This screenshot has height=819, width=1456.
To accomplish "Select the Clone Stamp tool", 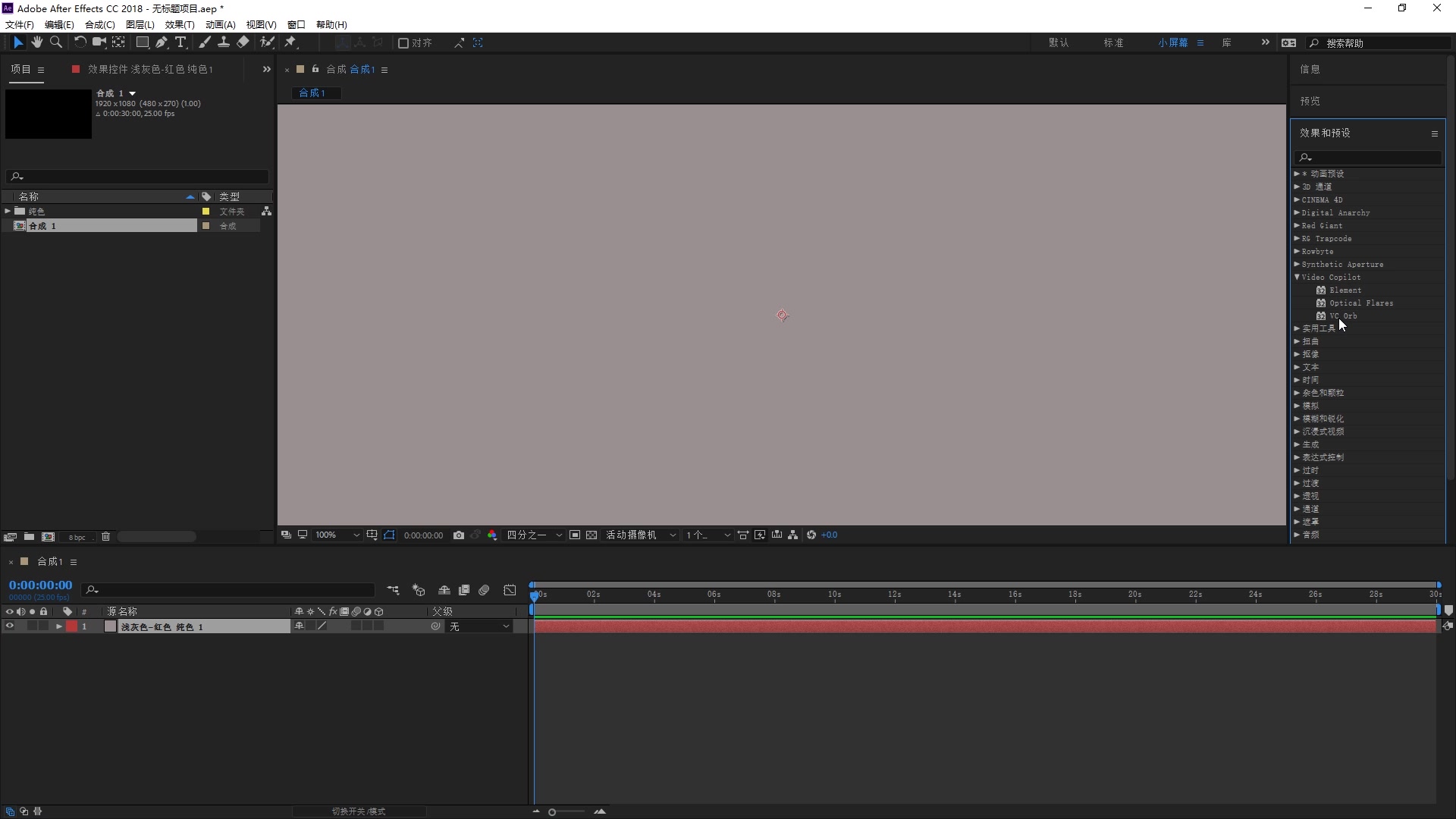I will (224, 42).
